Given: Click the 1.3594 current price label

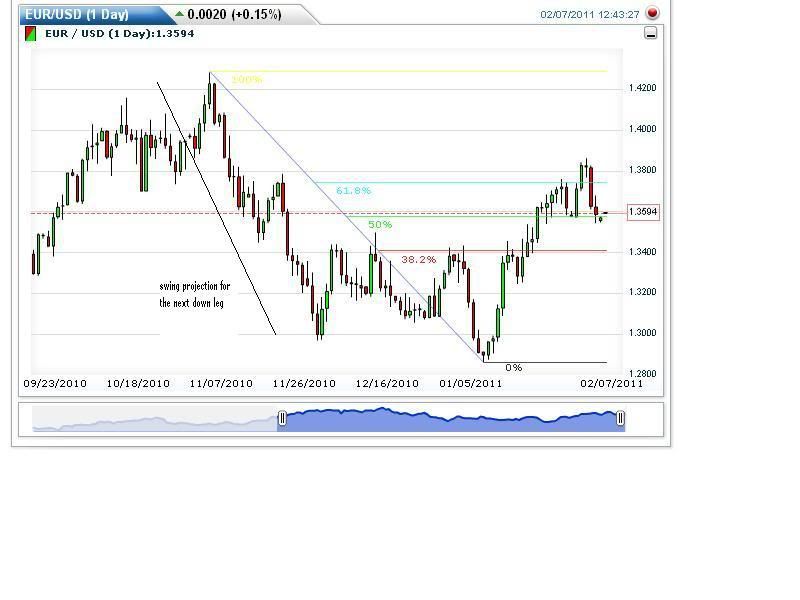Looking at the screenshot, I should click(x=643, y=212).
